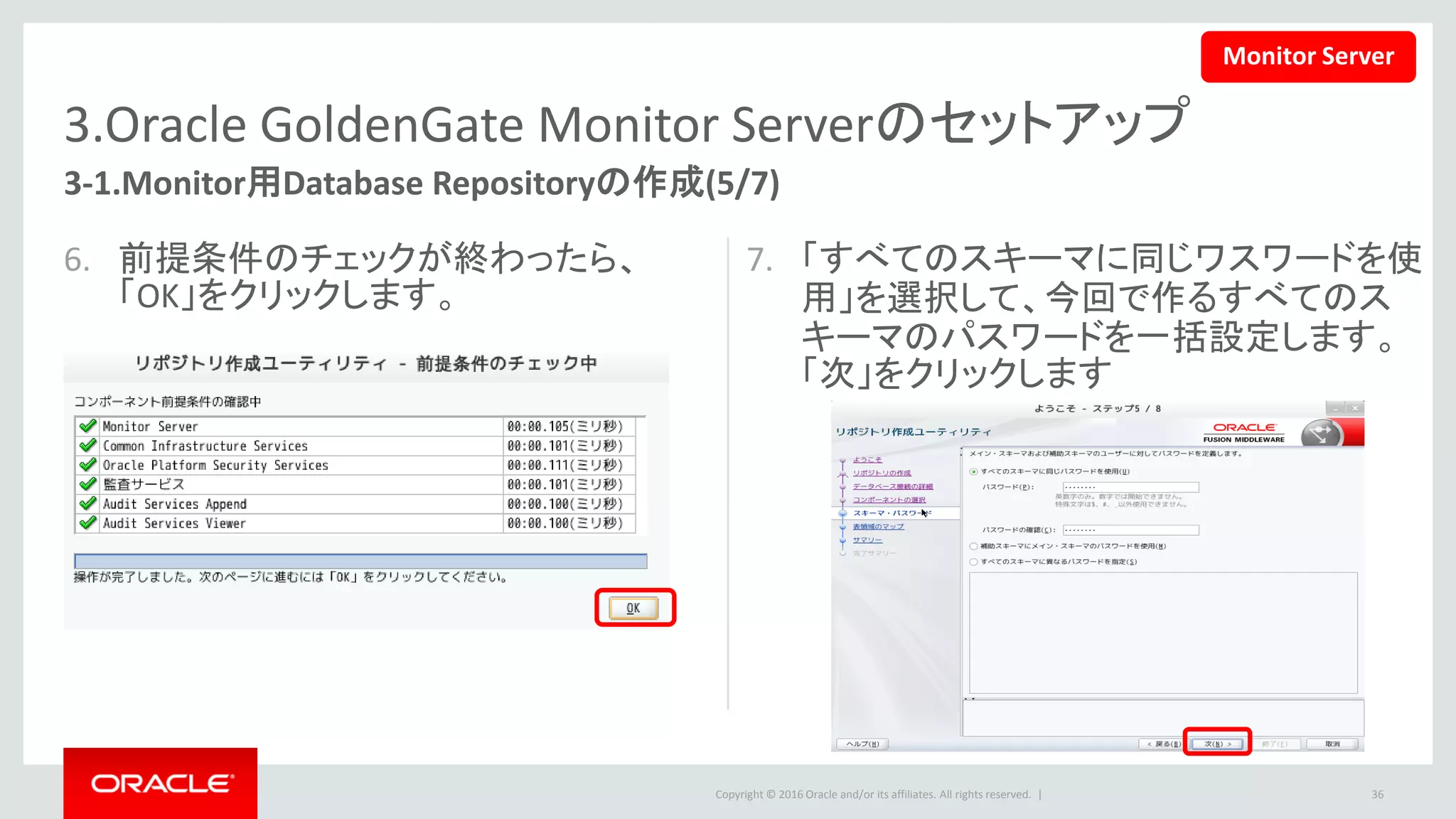Screen dimensions: 1456x819
Task: Open the データベース接続の詳細 step link
Action: 893,486
